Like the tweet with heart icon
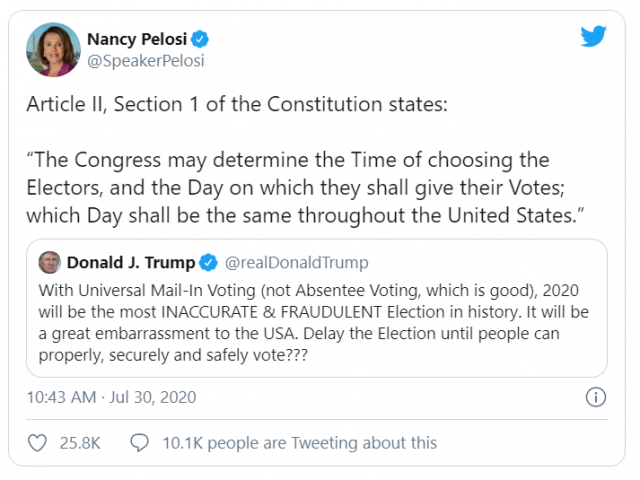Viewport: 640px width, 480px height. tap(37, 442)
